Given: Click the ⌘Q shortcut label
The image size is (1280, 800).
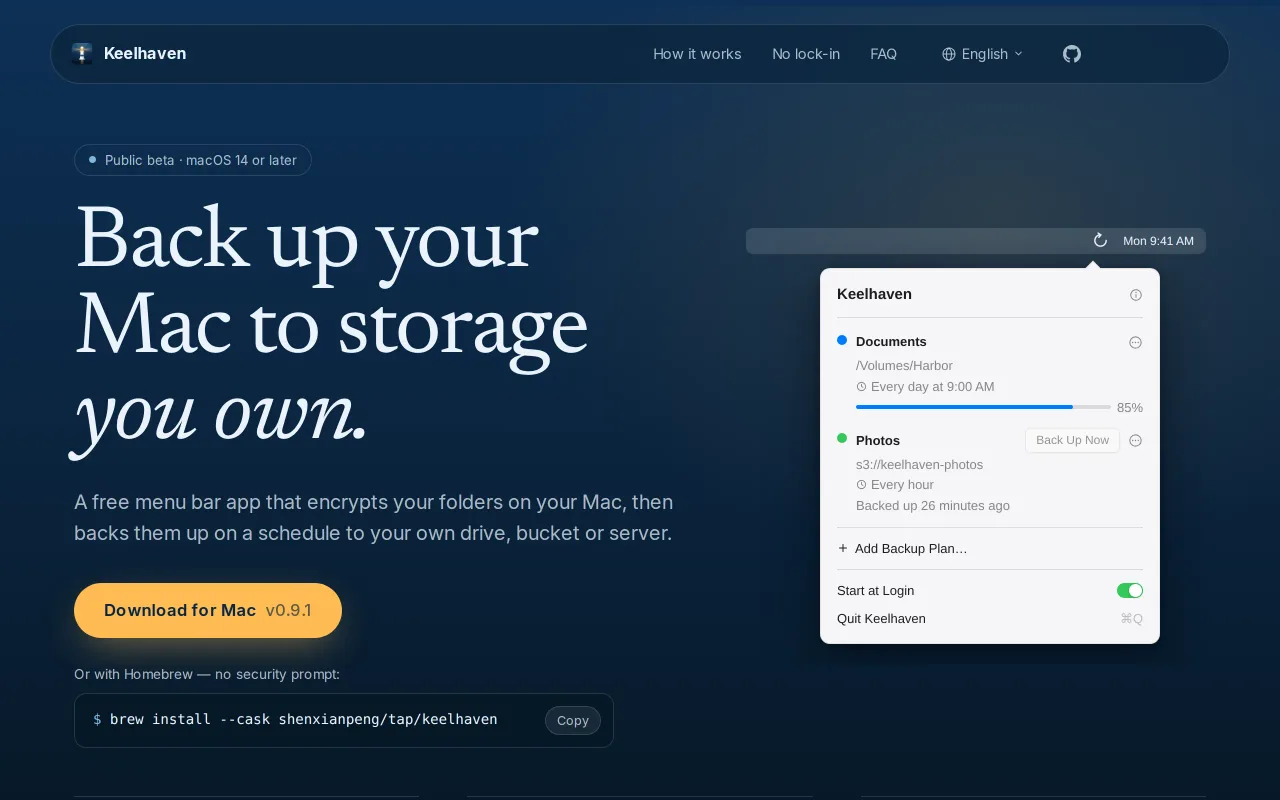Looking at the screenshot, I should coord(1131,618).
